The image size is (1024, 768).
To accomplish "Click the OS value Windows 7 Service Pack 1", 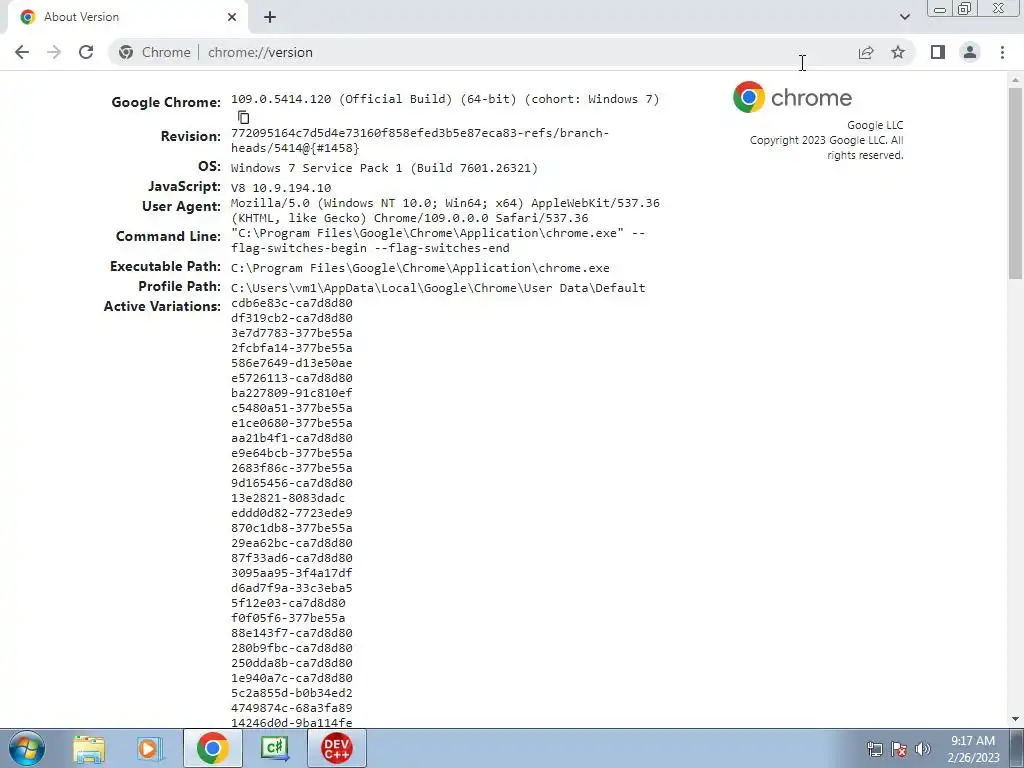I will click(384, 168).
